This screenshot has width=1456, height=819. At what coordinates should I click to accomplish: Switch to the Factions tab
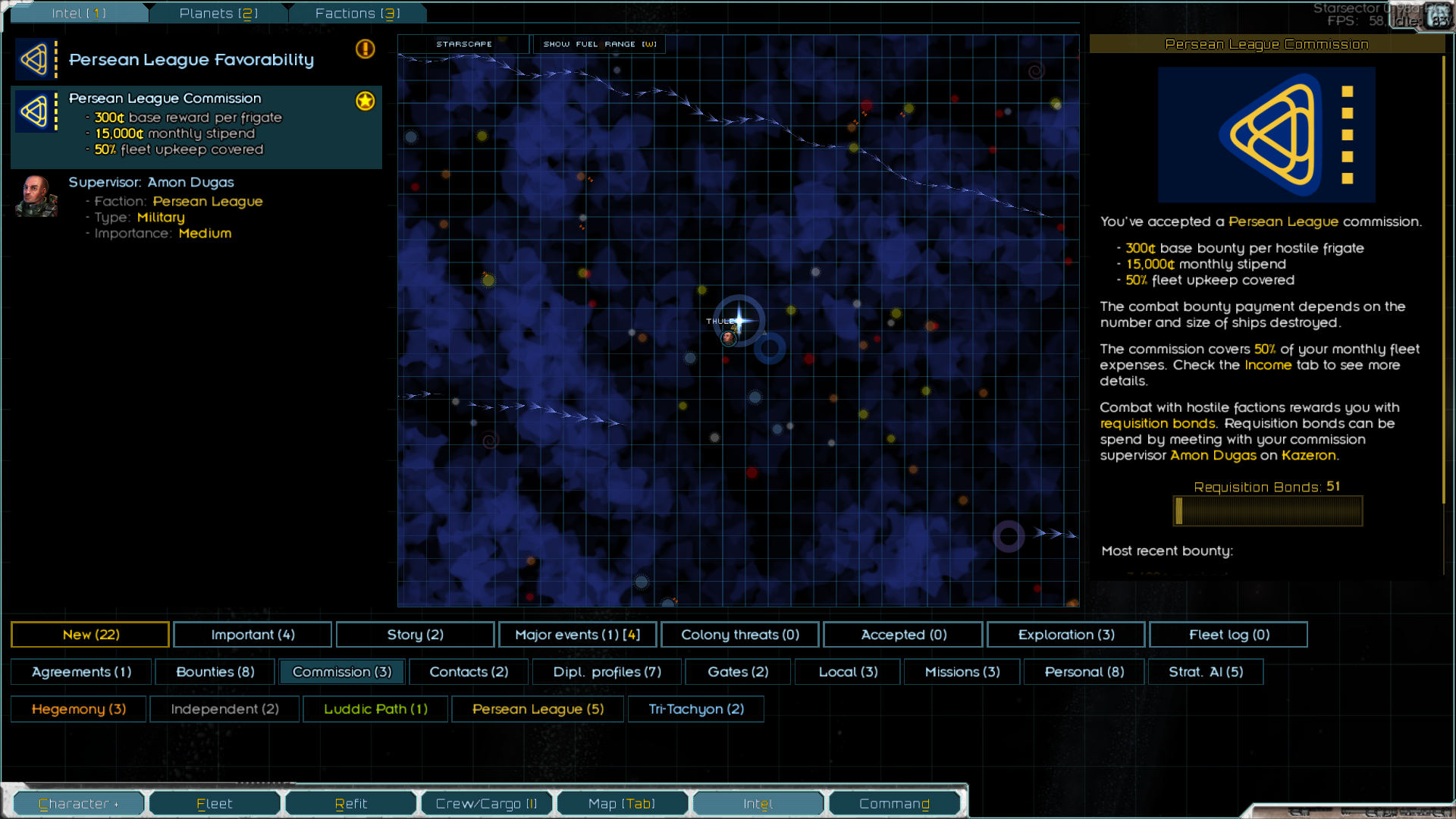tap(357, 14)
